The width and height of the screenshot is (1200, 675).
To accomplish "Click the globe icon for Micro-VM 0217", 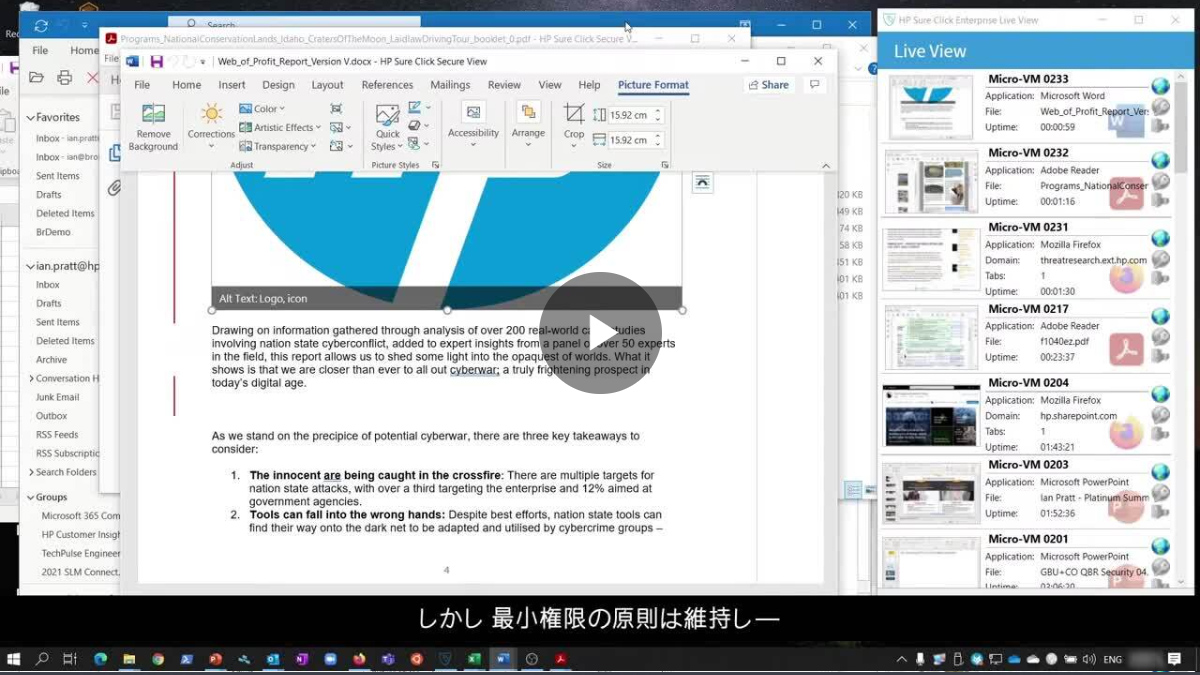I will (1160, 316).
